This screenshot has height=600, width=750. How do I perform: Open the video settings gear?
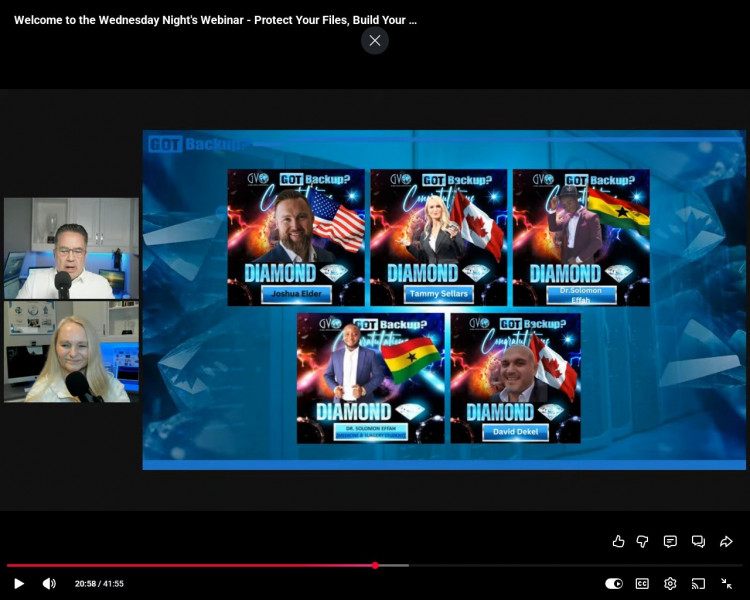670,584
